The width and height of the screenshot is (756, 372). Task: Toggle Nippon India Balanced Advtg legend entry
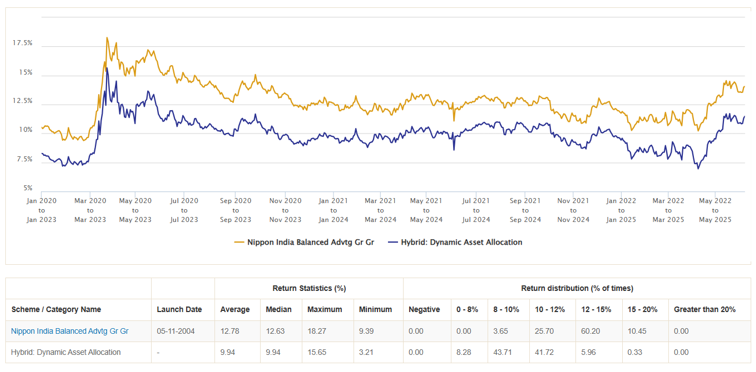pos(304,242)
